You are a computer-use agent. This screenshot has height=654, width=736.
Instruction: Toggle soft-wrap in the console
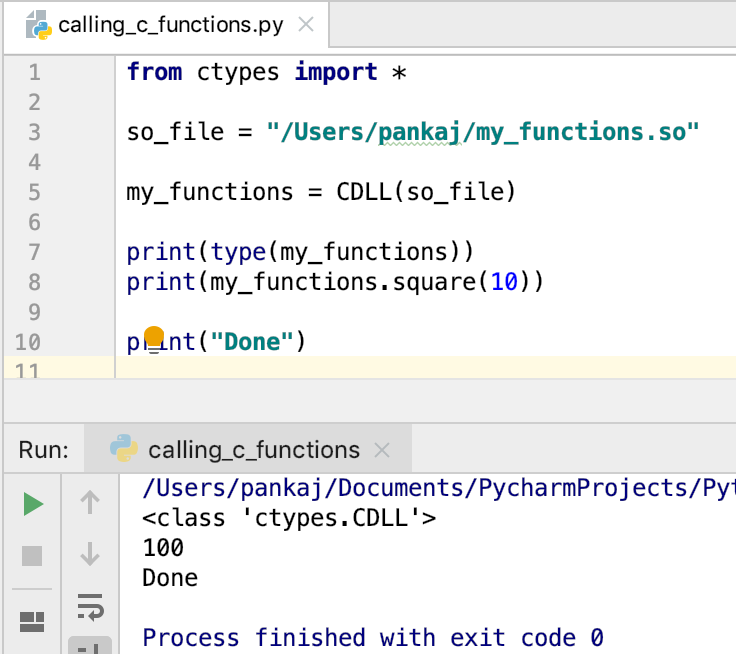pyautogui.click(x=90, y=607)
